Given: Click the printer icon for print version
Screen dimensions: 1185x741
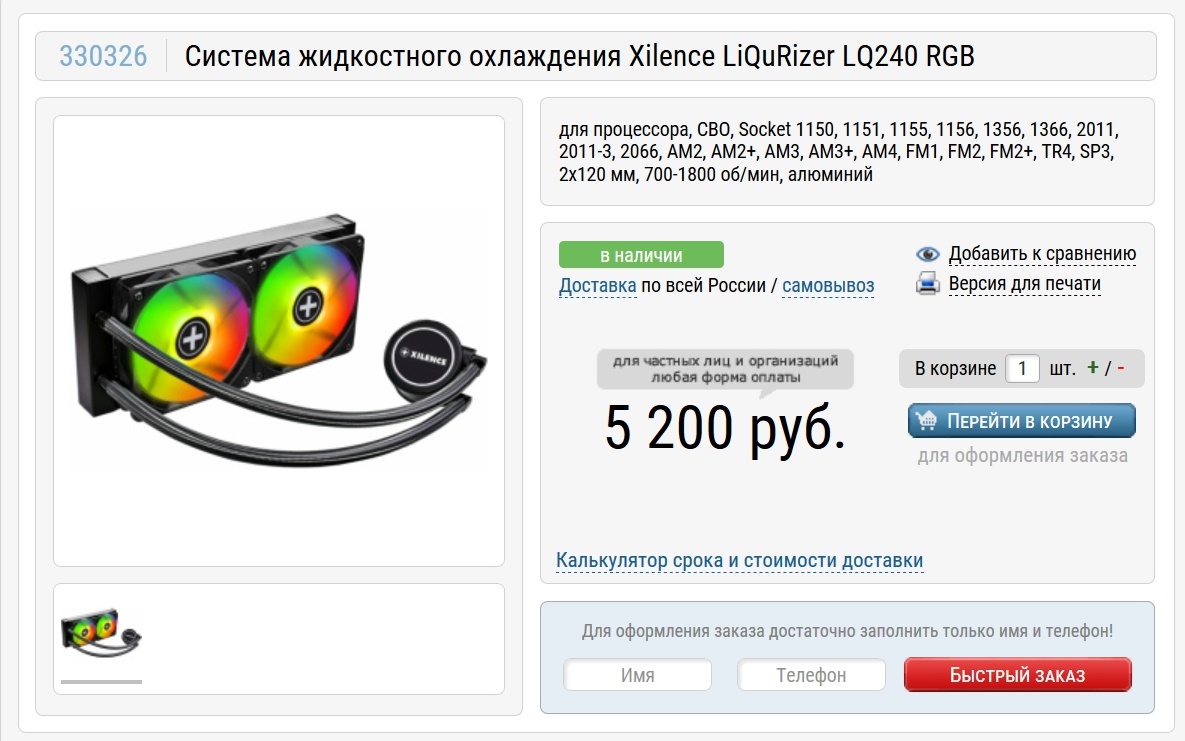Looking at the screenshot, I should click(927, 284).
